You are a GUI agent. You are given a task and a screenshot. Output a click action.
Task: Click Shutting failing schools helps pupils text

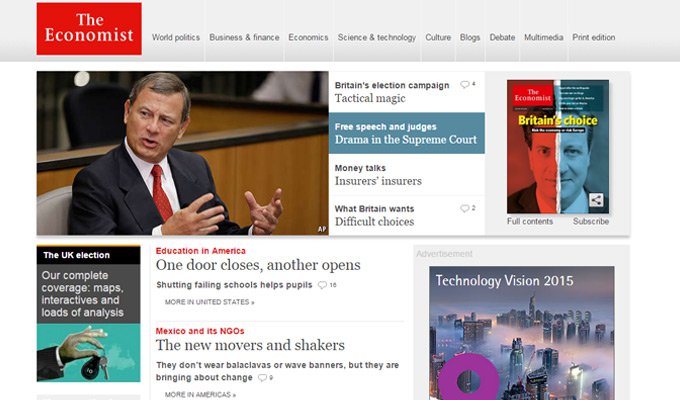click(234, 285)
